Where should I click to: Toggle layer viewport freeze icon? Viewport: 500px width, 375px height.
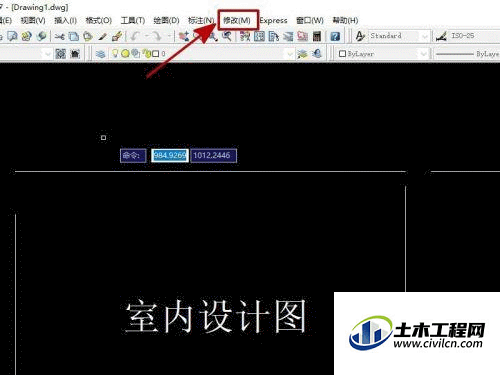coord(135,53)
